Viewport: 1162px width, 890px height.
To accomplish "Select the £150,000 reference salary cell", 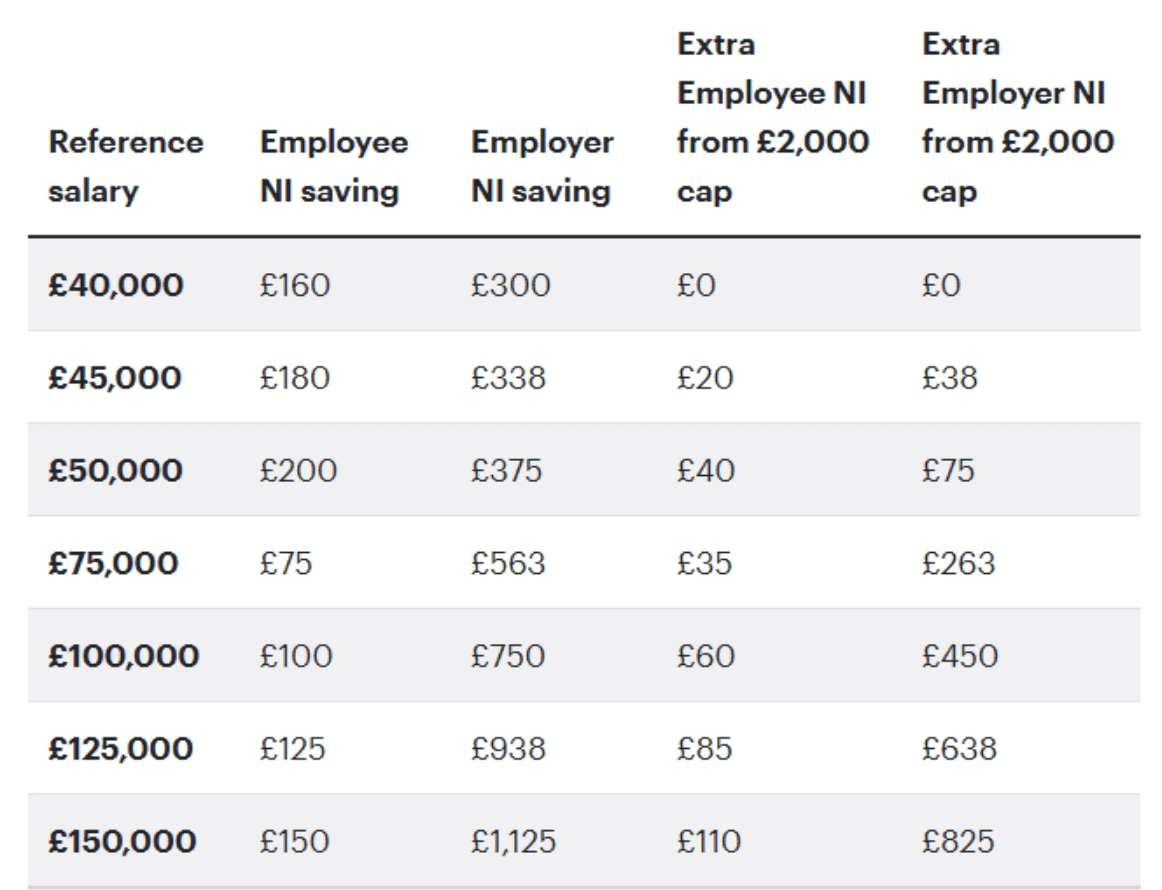I will click(x=122, y=842).
